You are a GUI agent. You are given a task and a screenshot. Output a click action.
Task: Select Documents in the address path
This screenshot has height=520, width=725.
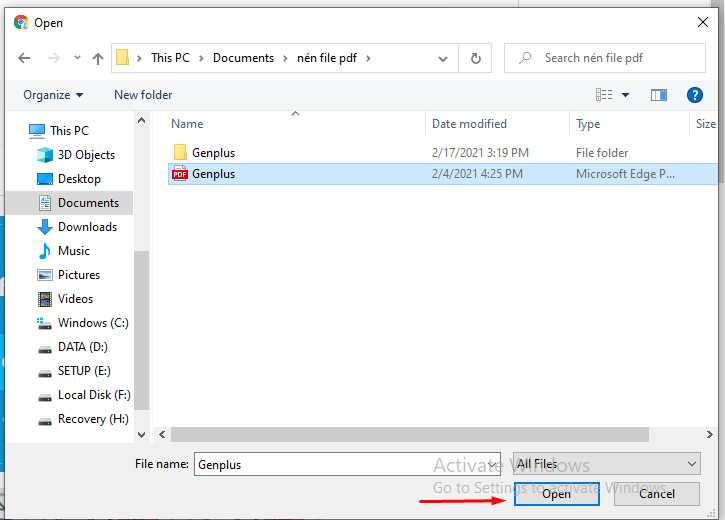(x=243, y=58)
